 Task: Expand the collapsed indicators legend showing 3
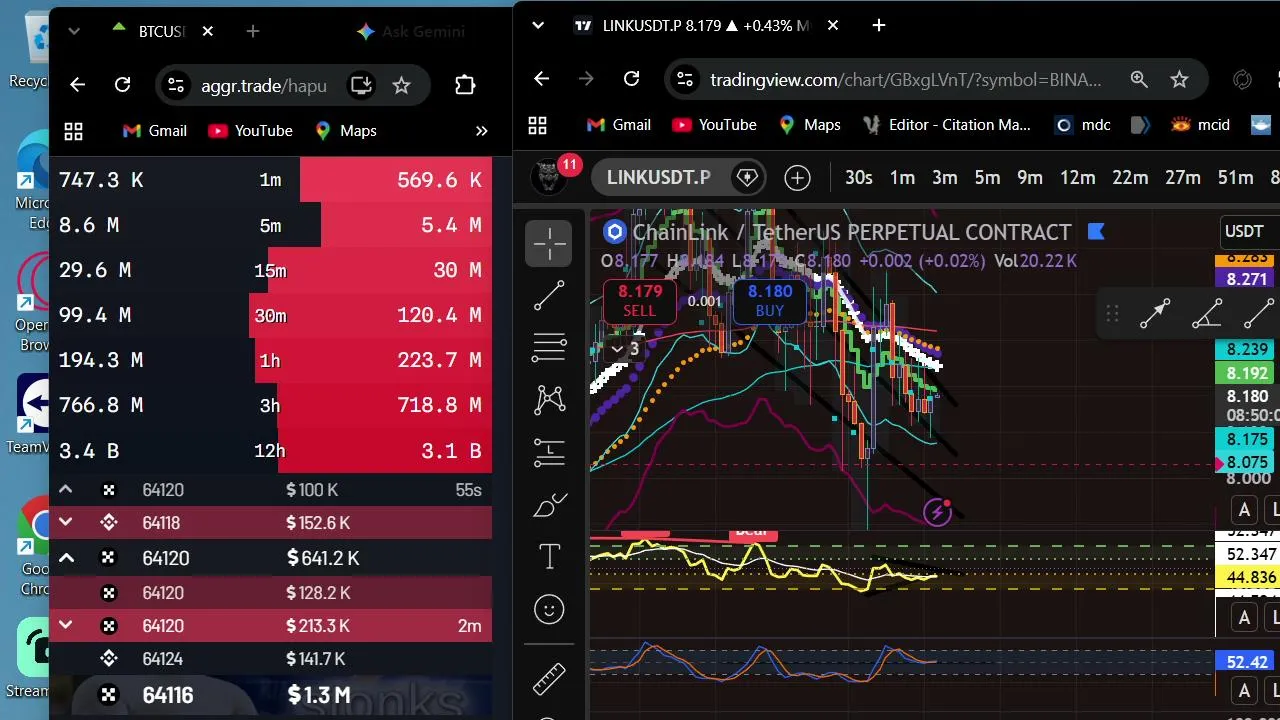pos(625,349)
